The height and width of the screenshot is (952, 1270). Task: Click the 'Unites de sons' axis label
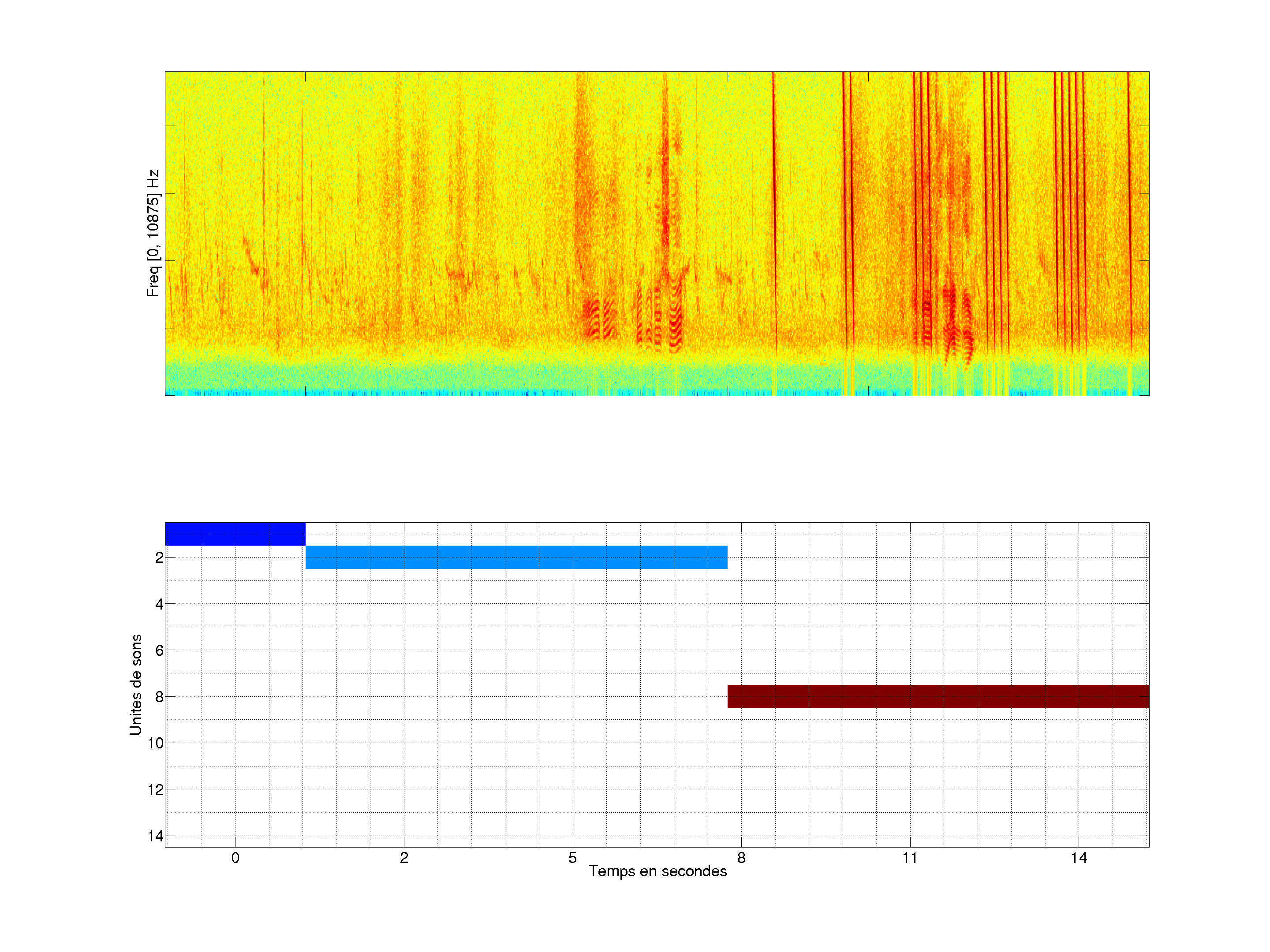(x=136, y=684)
